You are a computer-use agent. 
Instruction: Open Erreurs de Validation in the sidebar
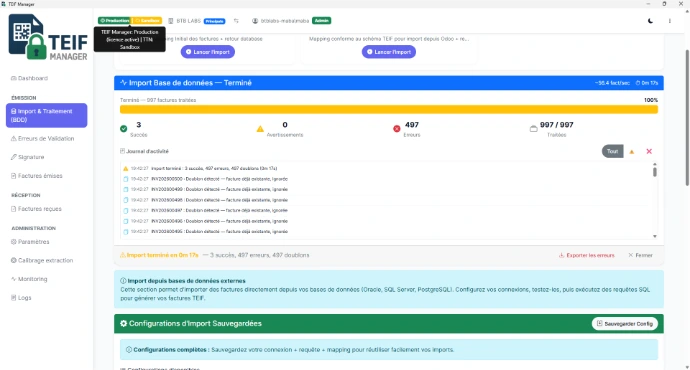click(x=42, y=139)
